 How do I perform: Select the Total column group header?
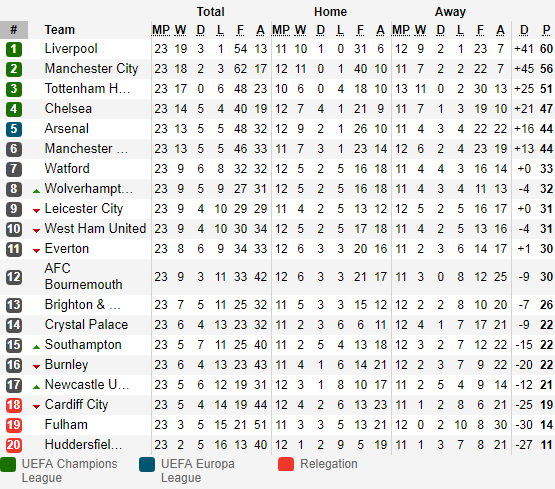210,12
